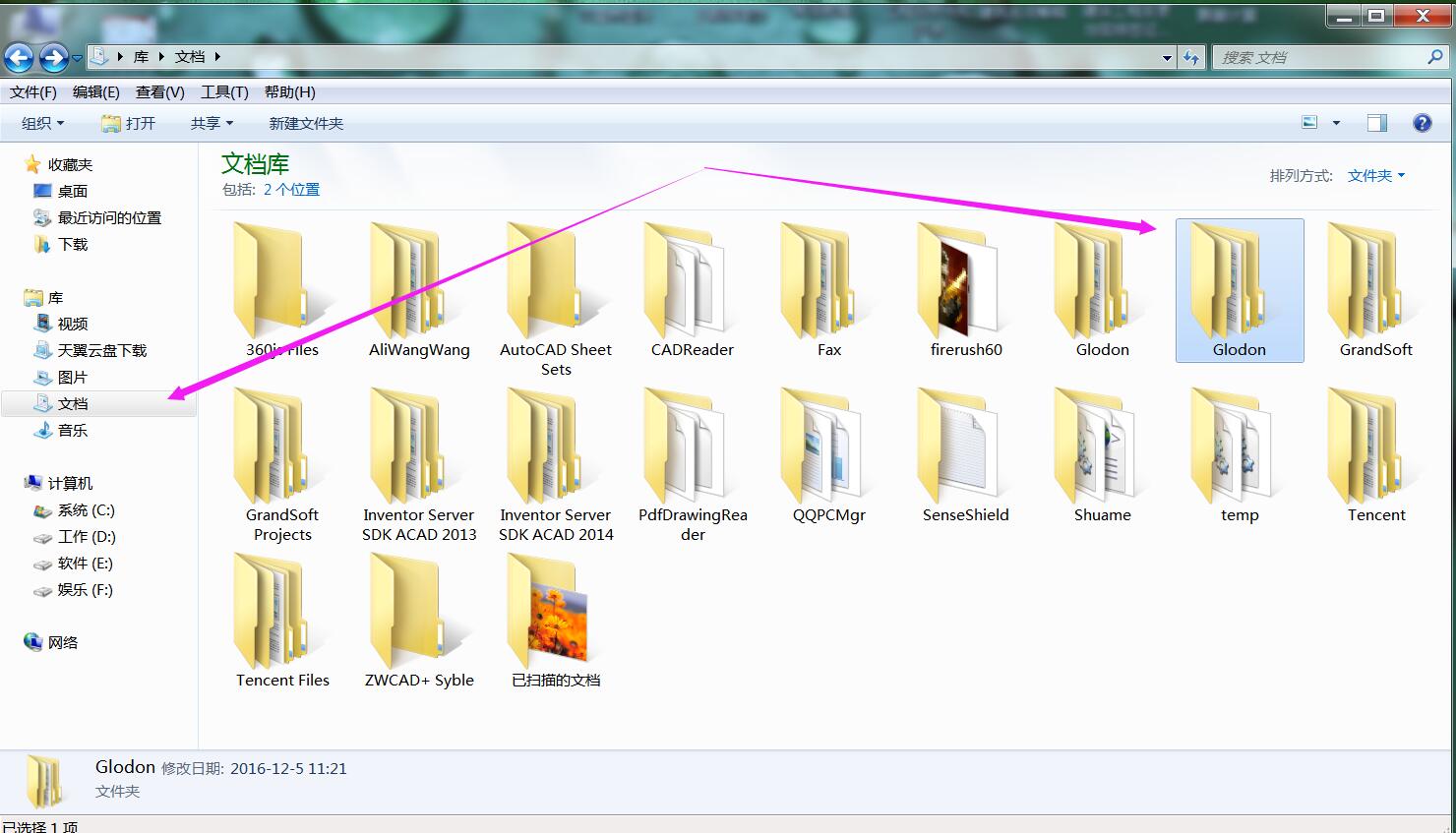Select the highlighted Glodon folder

click(1240, 290)
